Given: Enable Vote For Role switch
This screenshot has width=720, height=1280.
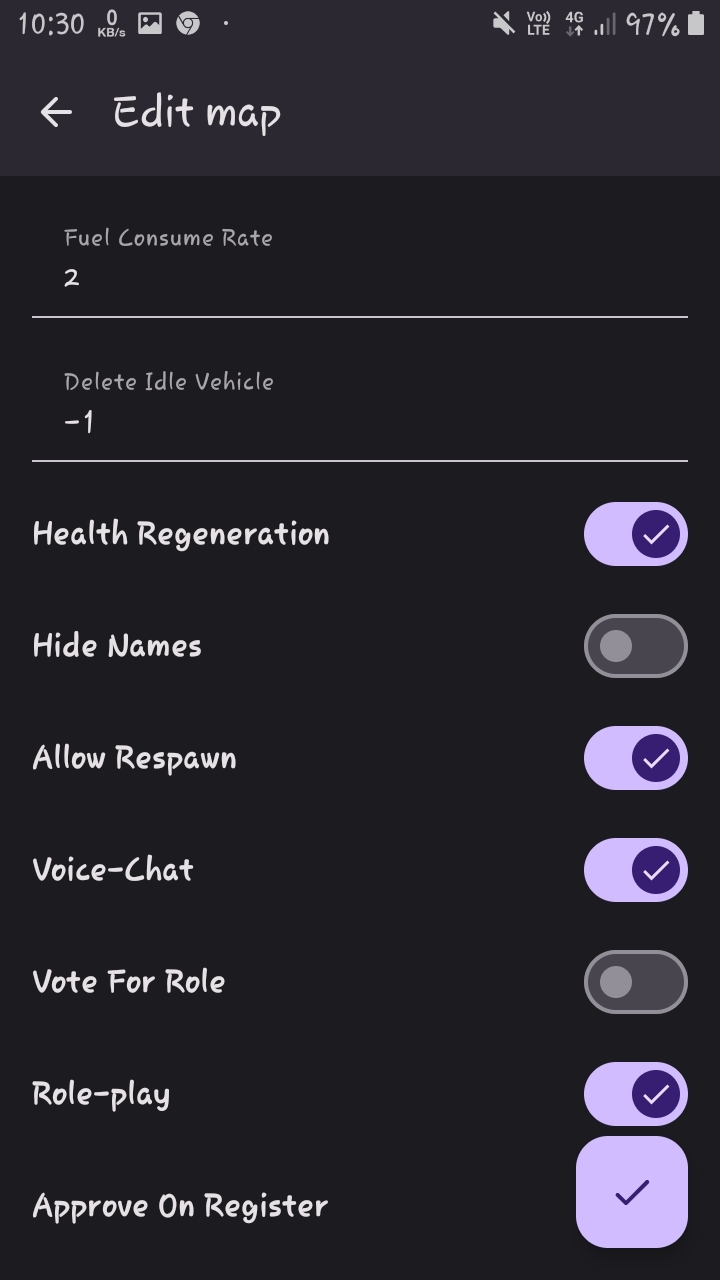Looking at the screenshot, I should (636, 982).
